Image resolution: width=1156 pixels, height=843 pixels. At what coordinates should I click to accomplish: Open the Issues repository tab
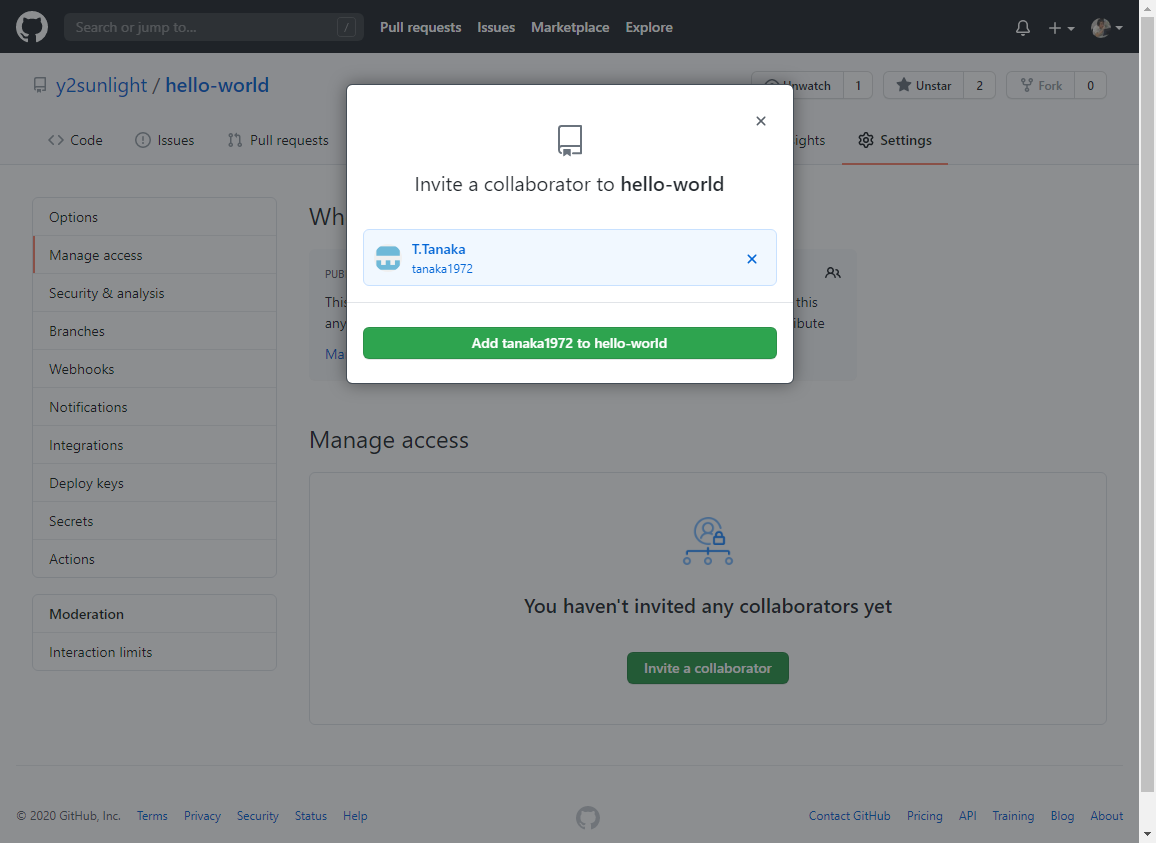click(x=165, y=140)
